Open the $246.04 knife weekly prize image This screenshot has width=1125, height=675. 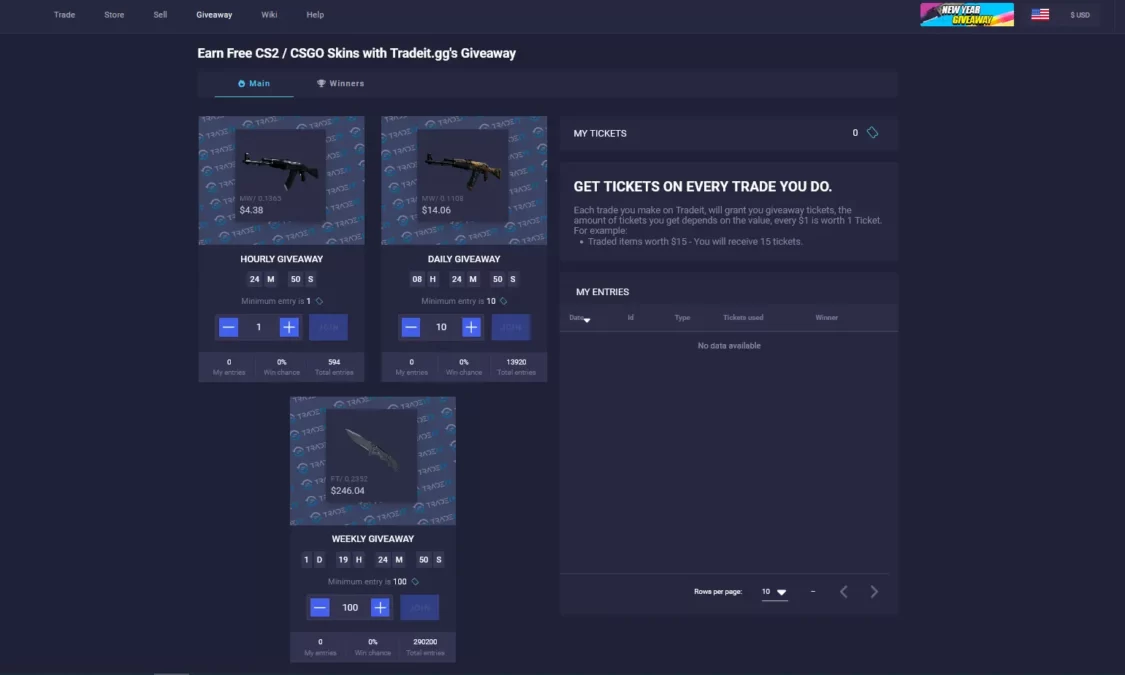(x=372, y=455)
